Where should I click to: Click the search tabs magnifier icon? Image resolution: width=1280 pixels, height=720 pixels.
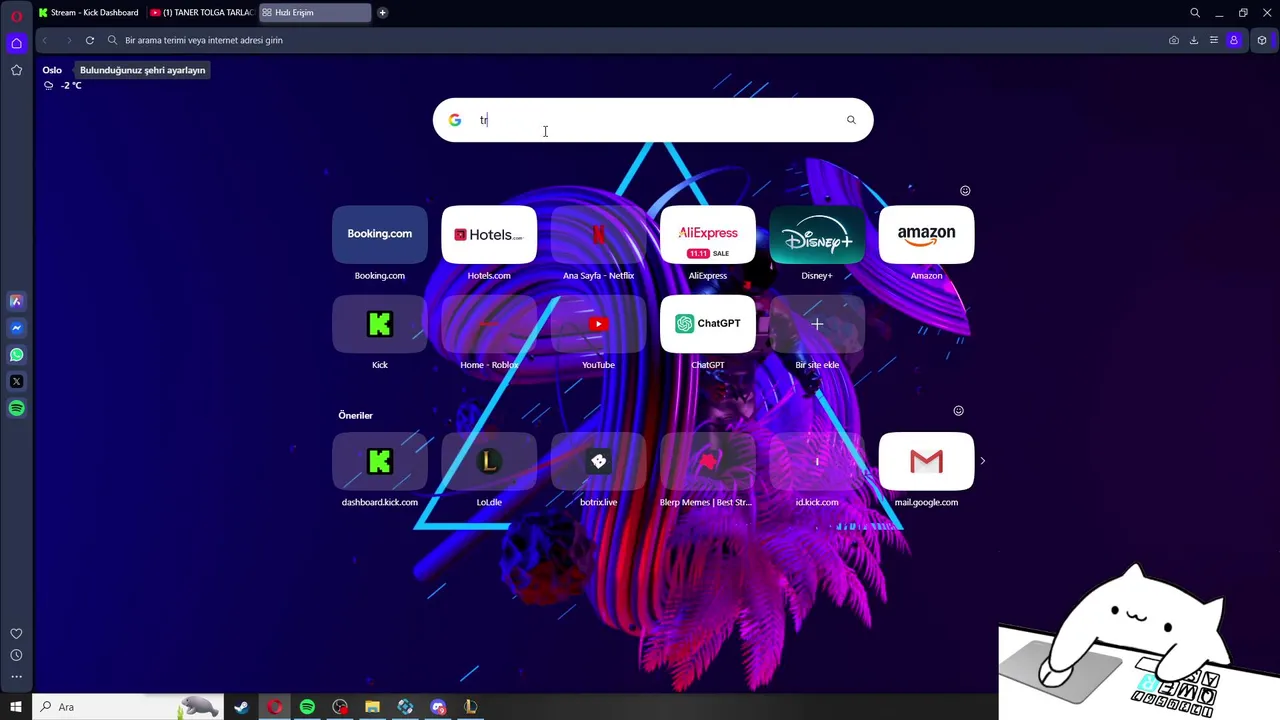point(1195,13)
